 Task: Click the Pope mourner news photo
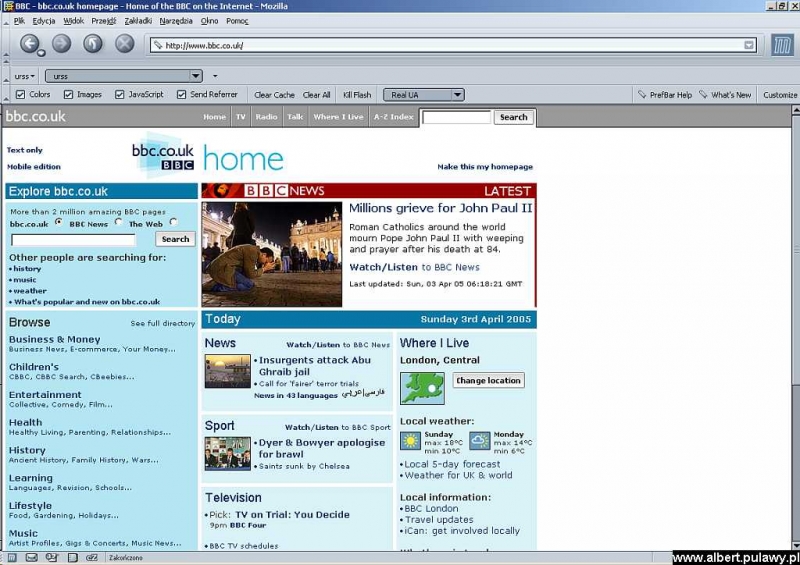(271, 254)
